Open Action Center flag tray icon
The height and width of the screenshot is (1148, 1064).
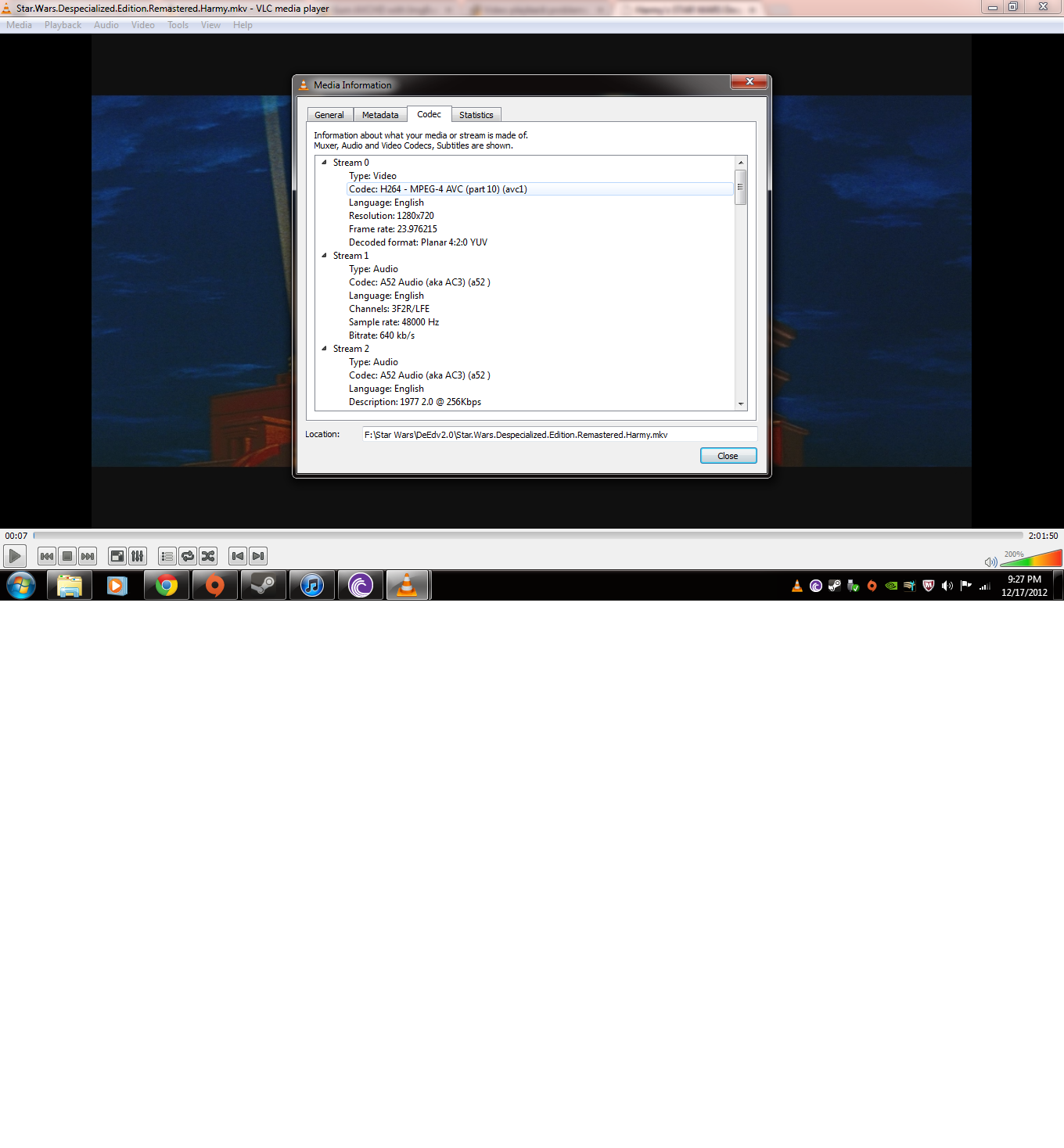(x=966, y=586)
